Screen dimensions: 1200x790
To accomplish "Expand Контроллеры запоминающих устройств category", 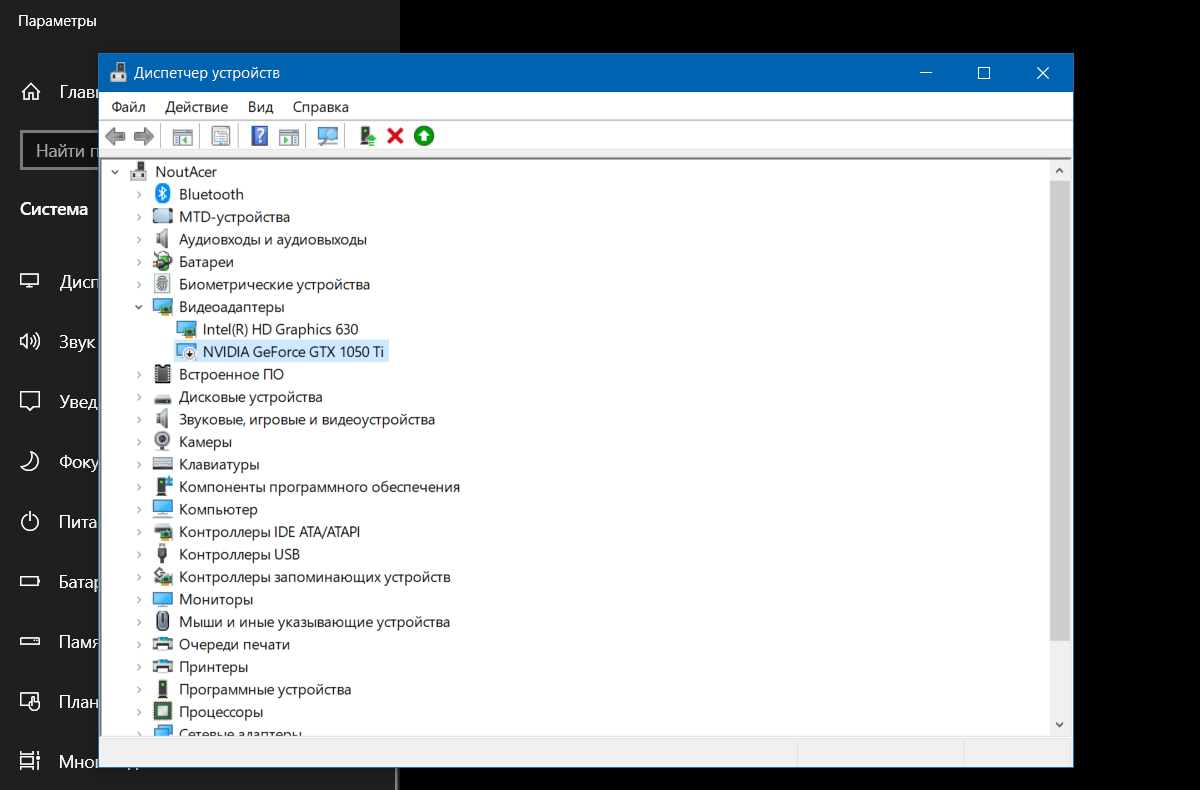I will [139, 577].
